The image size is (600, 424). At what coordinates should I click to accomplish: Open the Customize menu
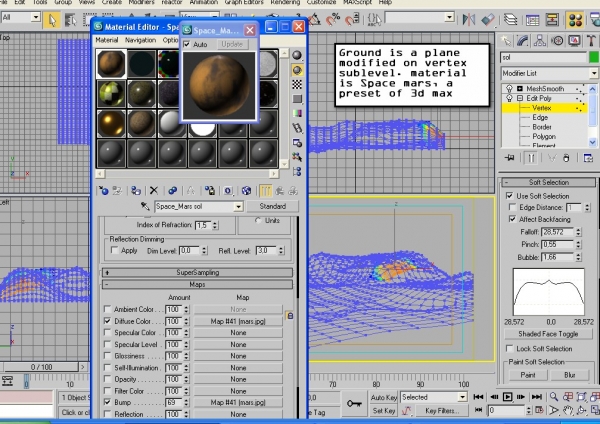[x=321, y=2]
